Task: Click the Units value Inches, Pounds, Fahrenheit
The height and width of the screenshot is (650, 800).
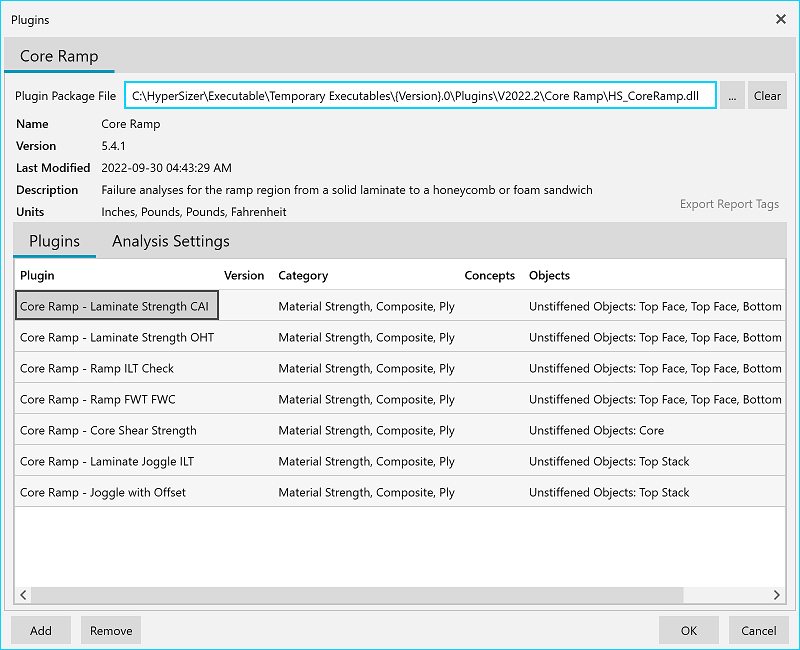Action: pyautogui.click(x=194, y=212)
